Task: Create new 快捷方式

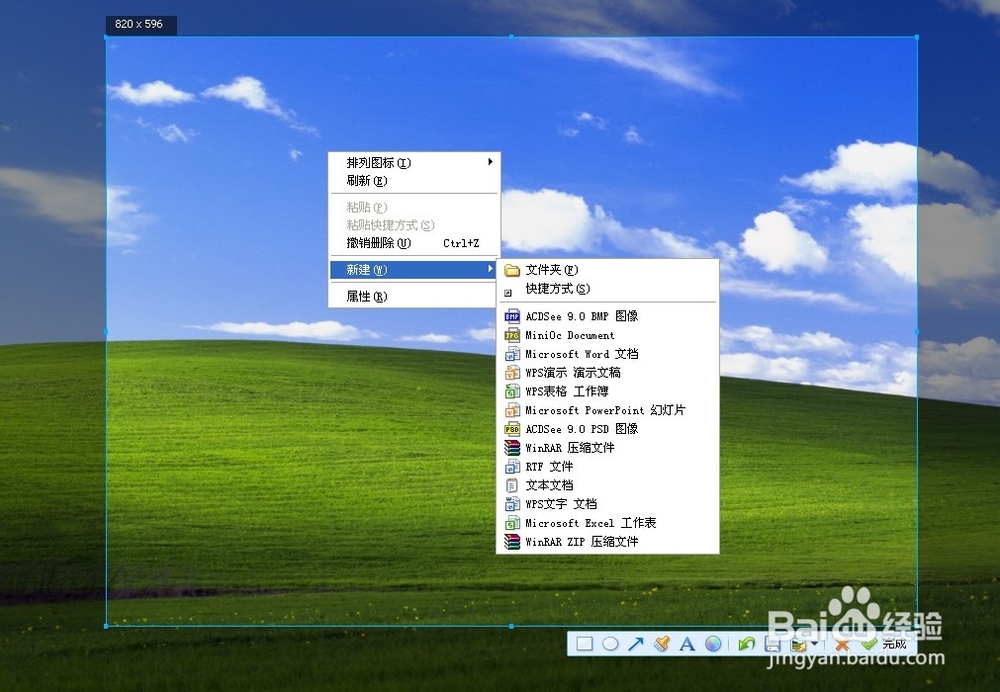Action: click(x=607, y=289)
